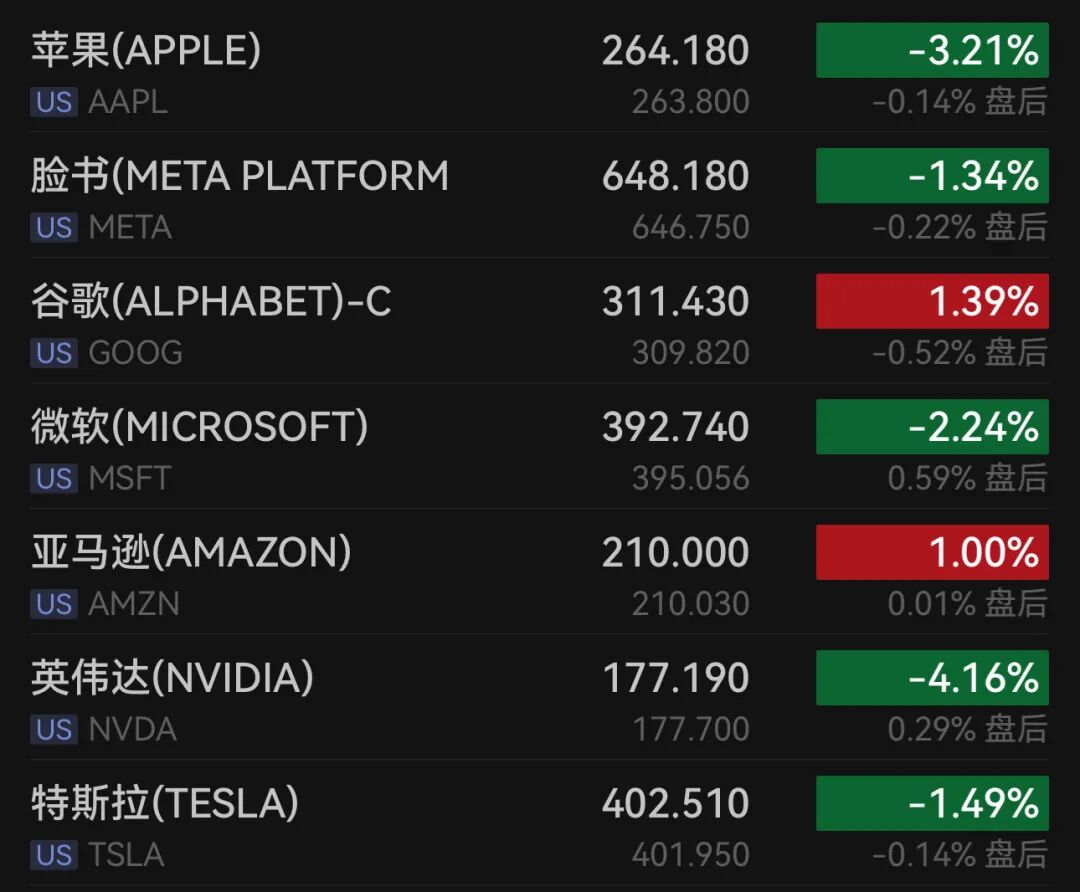
Task: Tap Meta's last price 648.180
Action: point(675,176)
